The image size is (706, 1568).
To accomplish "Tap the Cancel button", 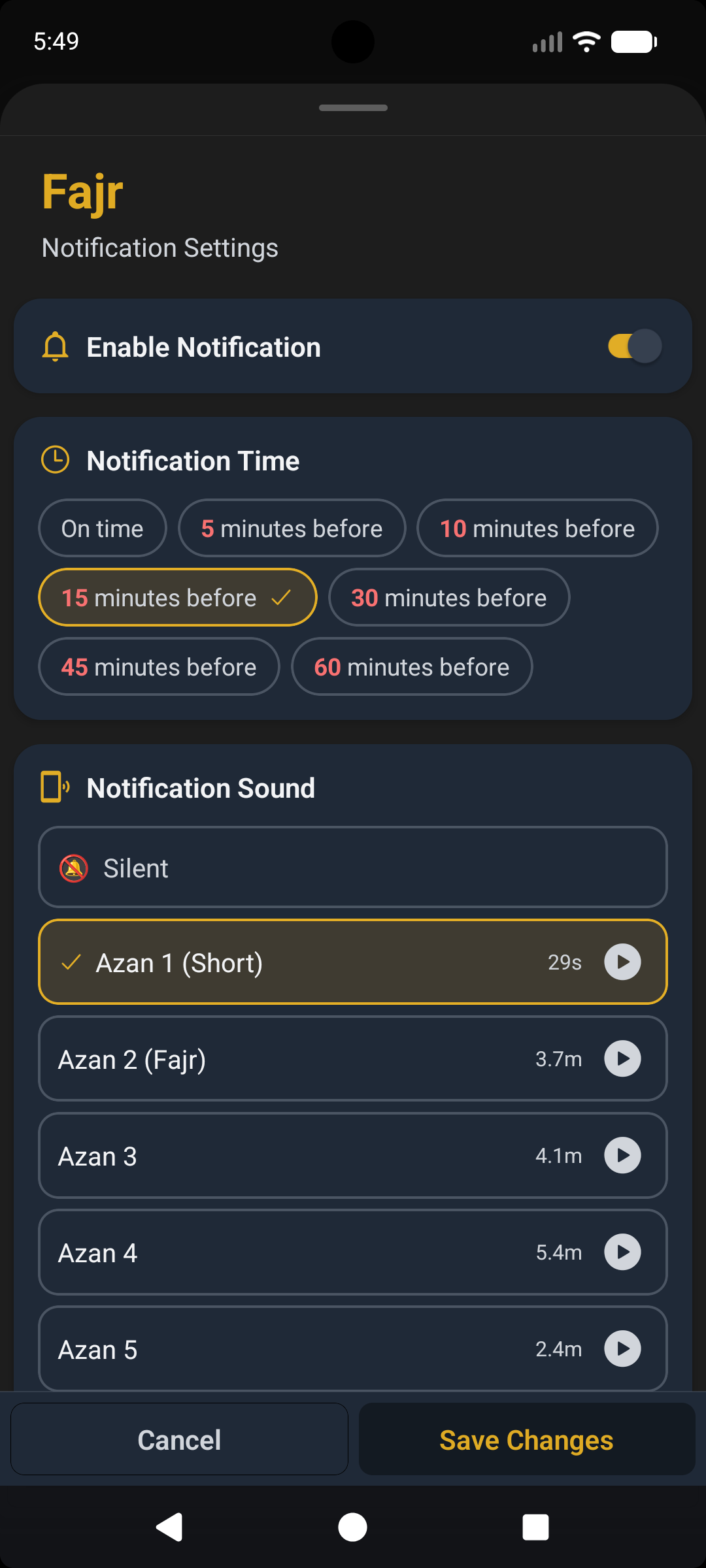I will pyautogui.click(x=179, y=1439).
